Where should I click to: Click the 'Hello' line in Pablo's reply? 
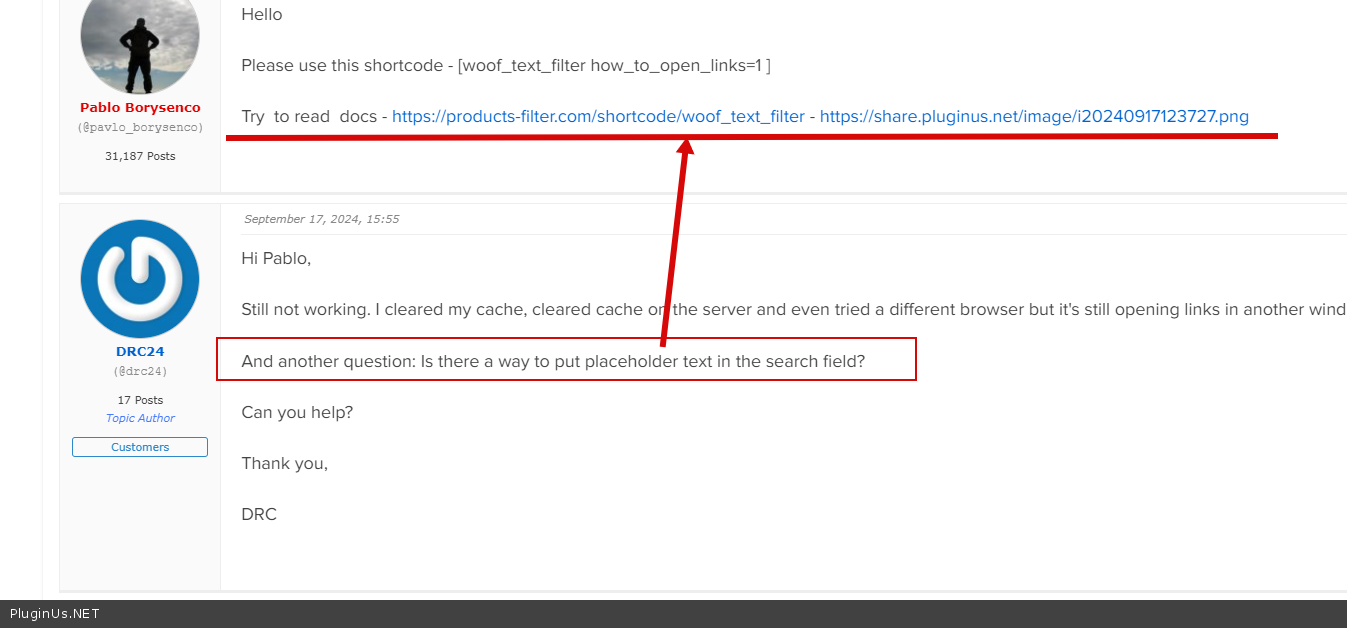[x=262, y=15]
